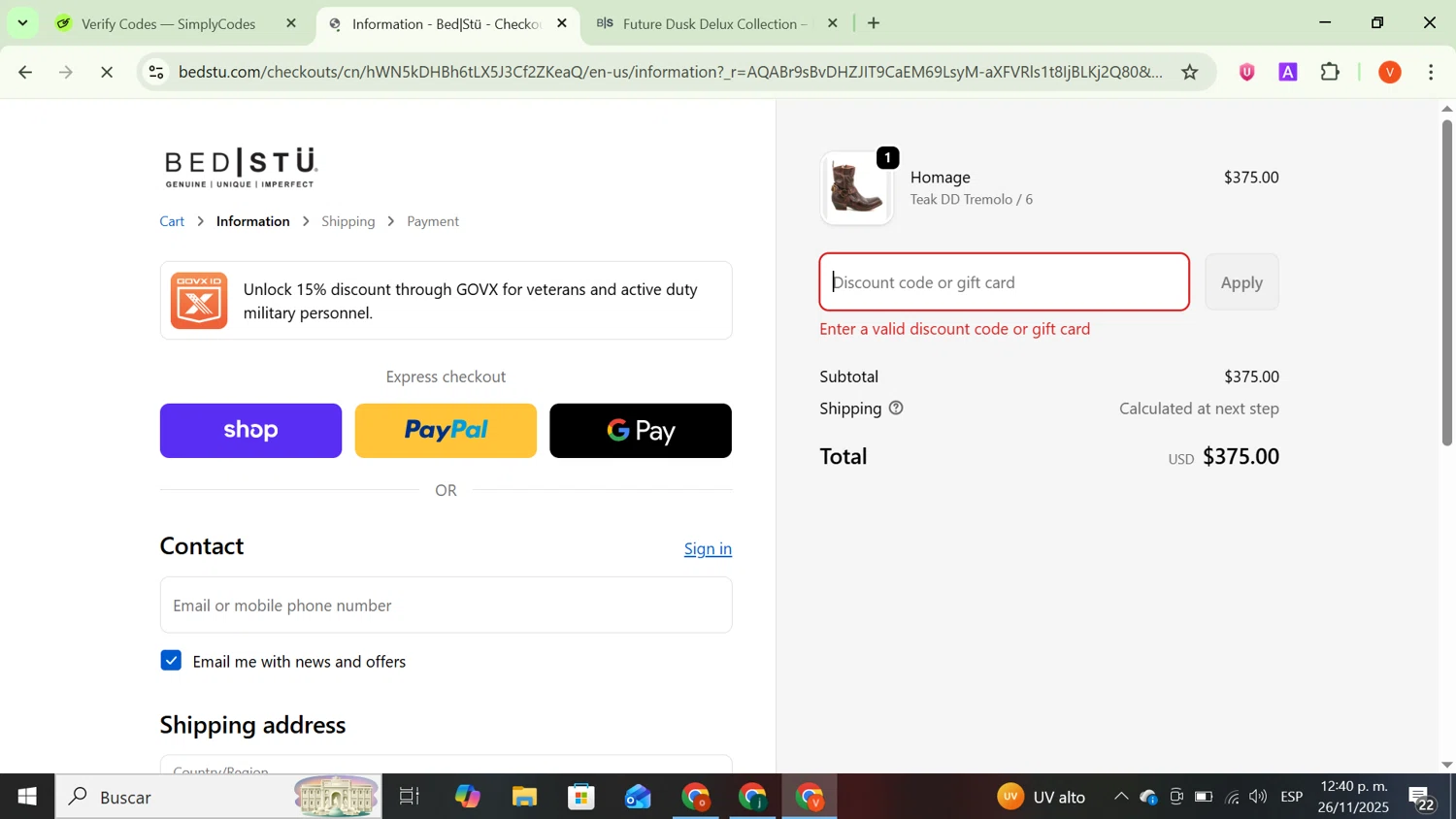Open Chrome's three-dot menu
1456x819 pixels.
[1431, 72]
